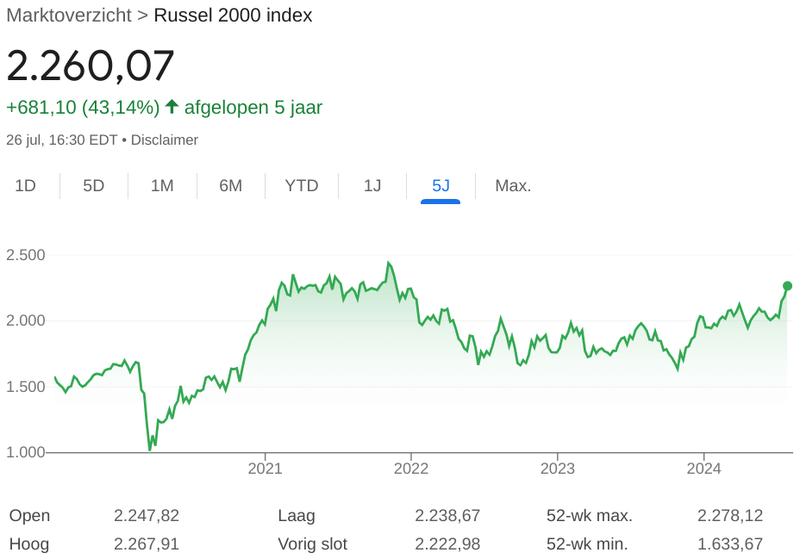Screen dimensions: 800x559
Task: Click the 2024 label on the time axis
Action: tap(703, 467)
